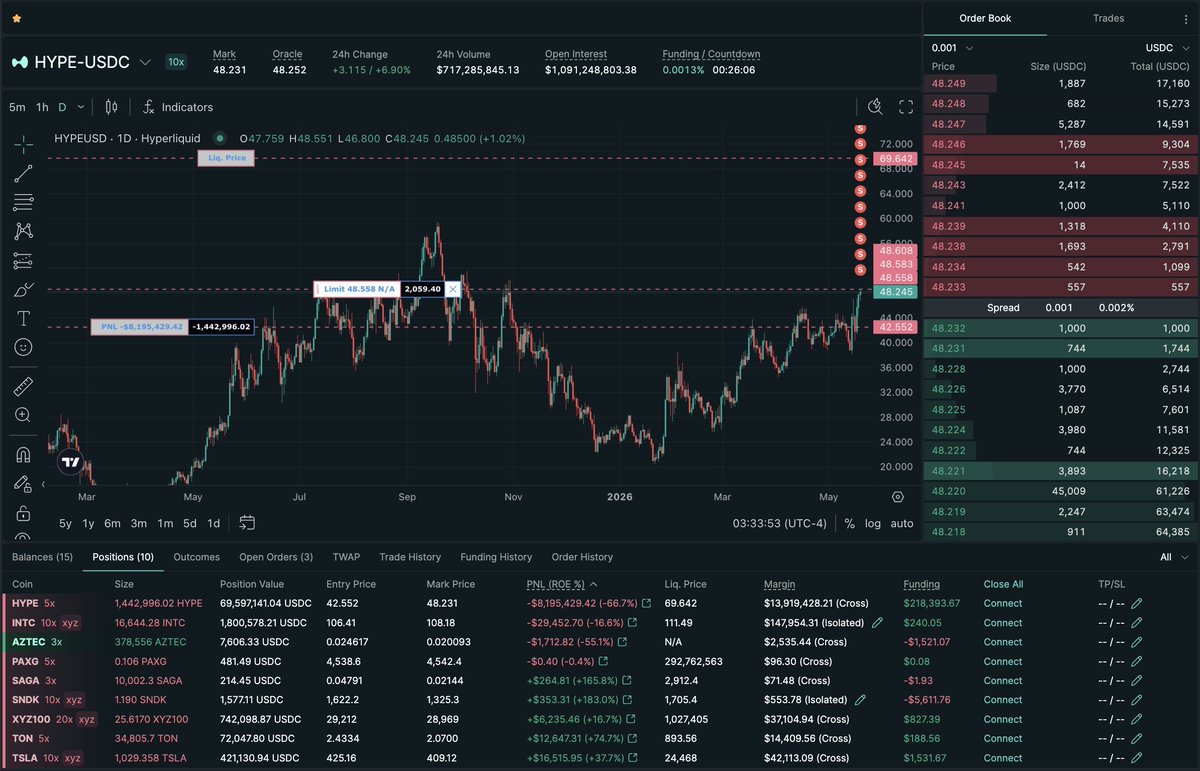Open the emoji icons tool
1200x771 pixels.
point(23,347)
